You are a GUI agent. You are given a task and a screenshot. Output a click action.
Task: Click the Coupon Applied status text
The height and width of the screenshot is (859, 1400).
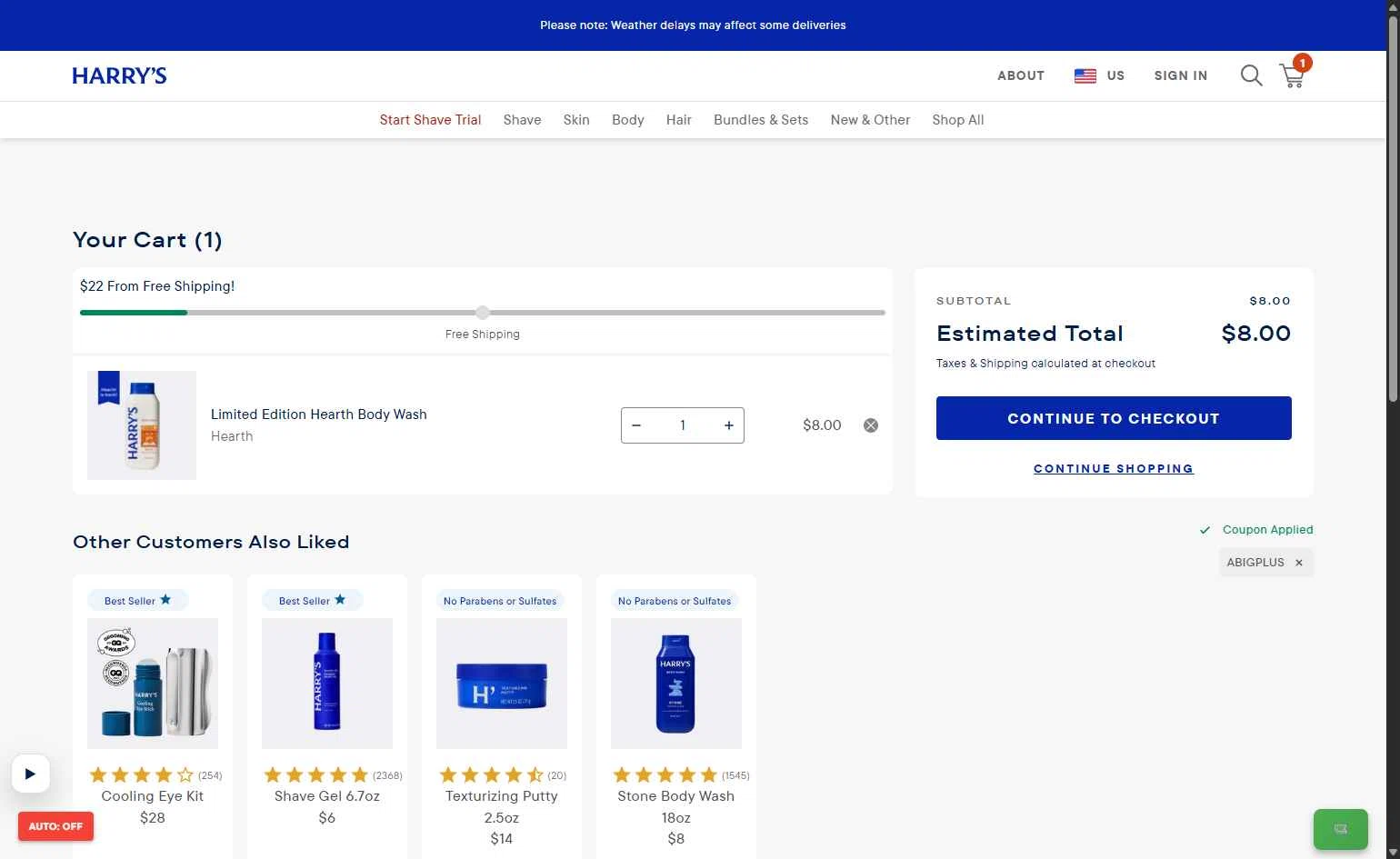click(x=1267, y=530)
